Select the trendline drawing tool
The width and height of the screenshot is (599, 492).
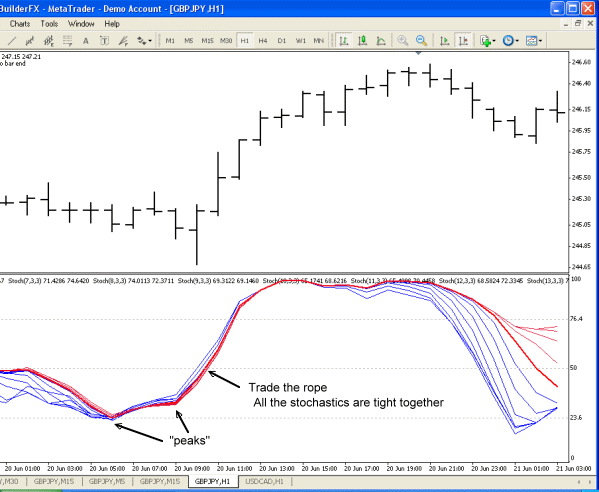(12, 40)
